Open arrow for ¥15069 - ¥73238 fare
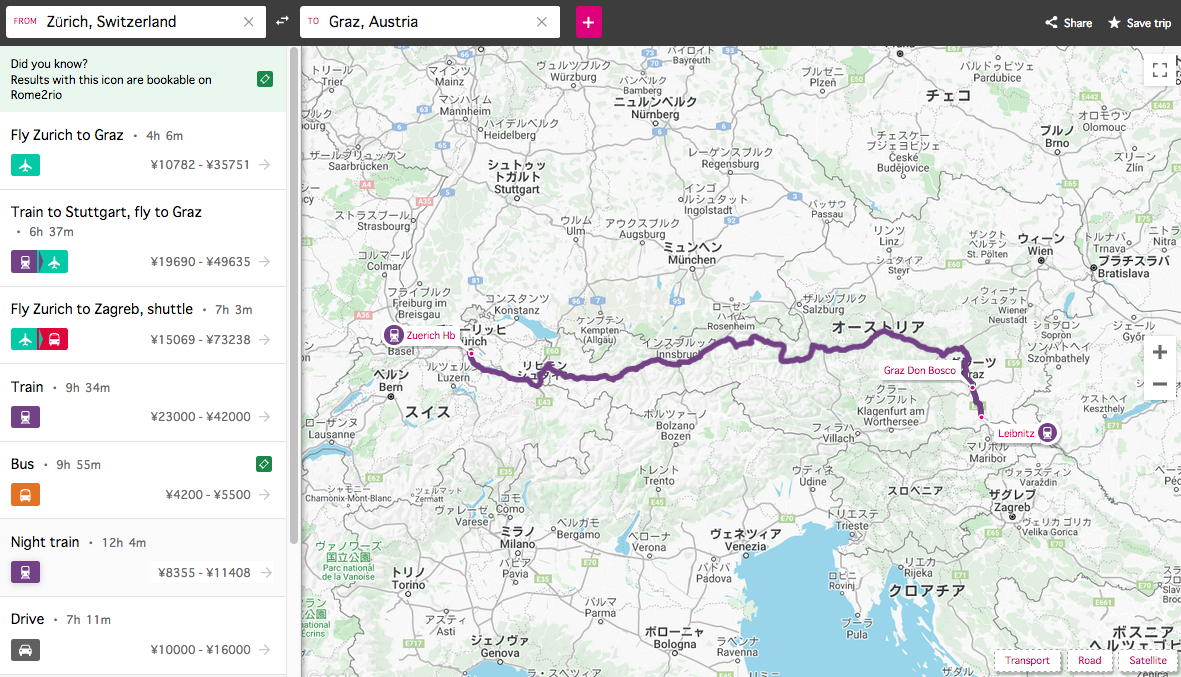Image resolution: width=1181 pixels, height=677 pixels. coord(264,339)
